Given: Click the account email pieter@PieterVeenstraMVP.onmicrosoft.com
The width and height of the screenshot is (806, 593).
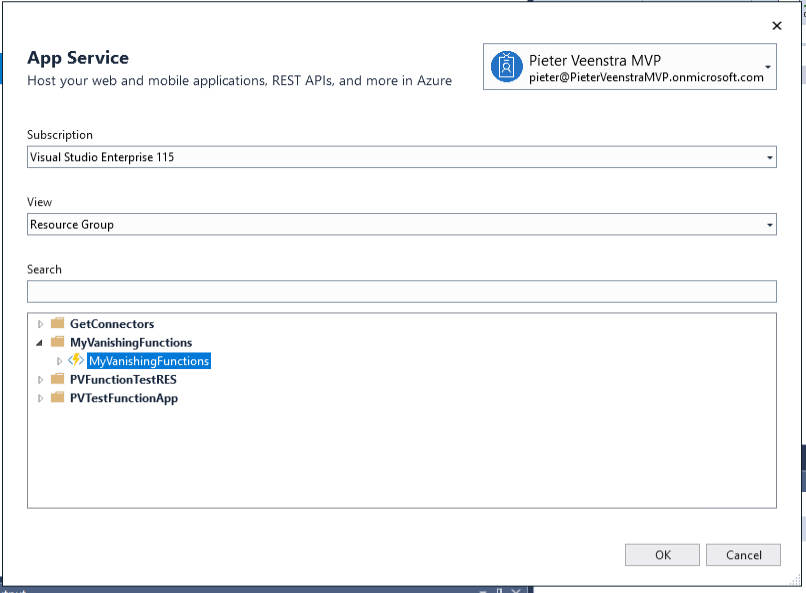Looking at the screenshot, I should pos(646,77).
